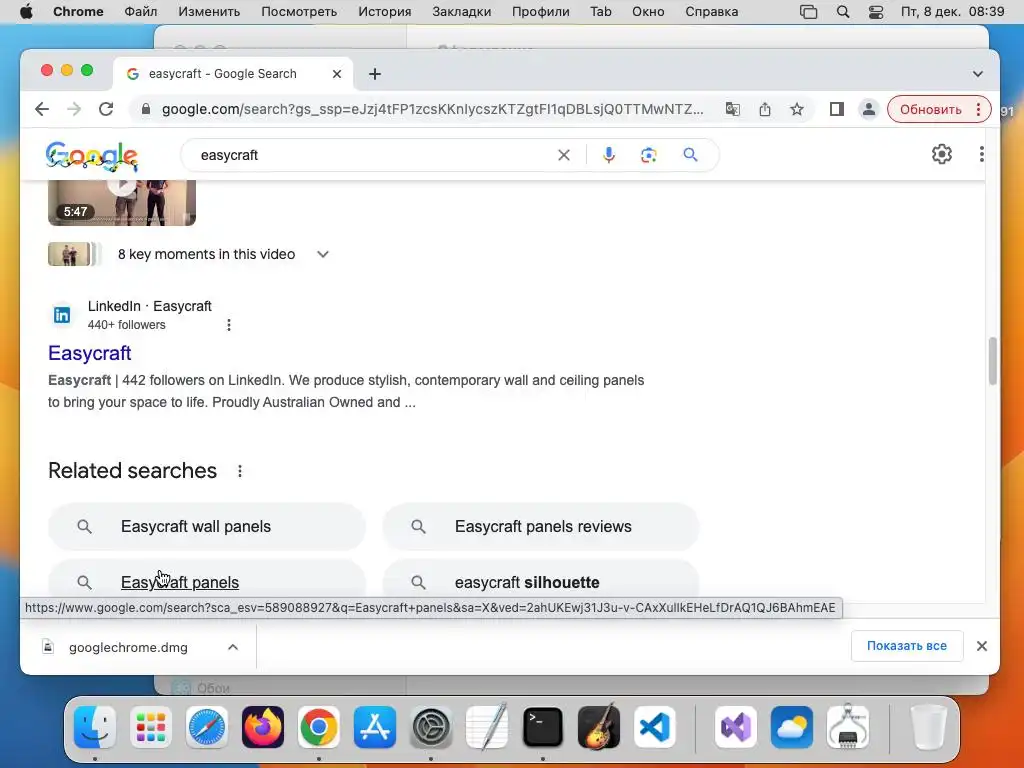1024x768 pixels.
Task: Launch Safari from the dock
Action: tap(206, 727)
